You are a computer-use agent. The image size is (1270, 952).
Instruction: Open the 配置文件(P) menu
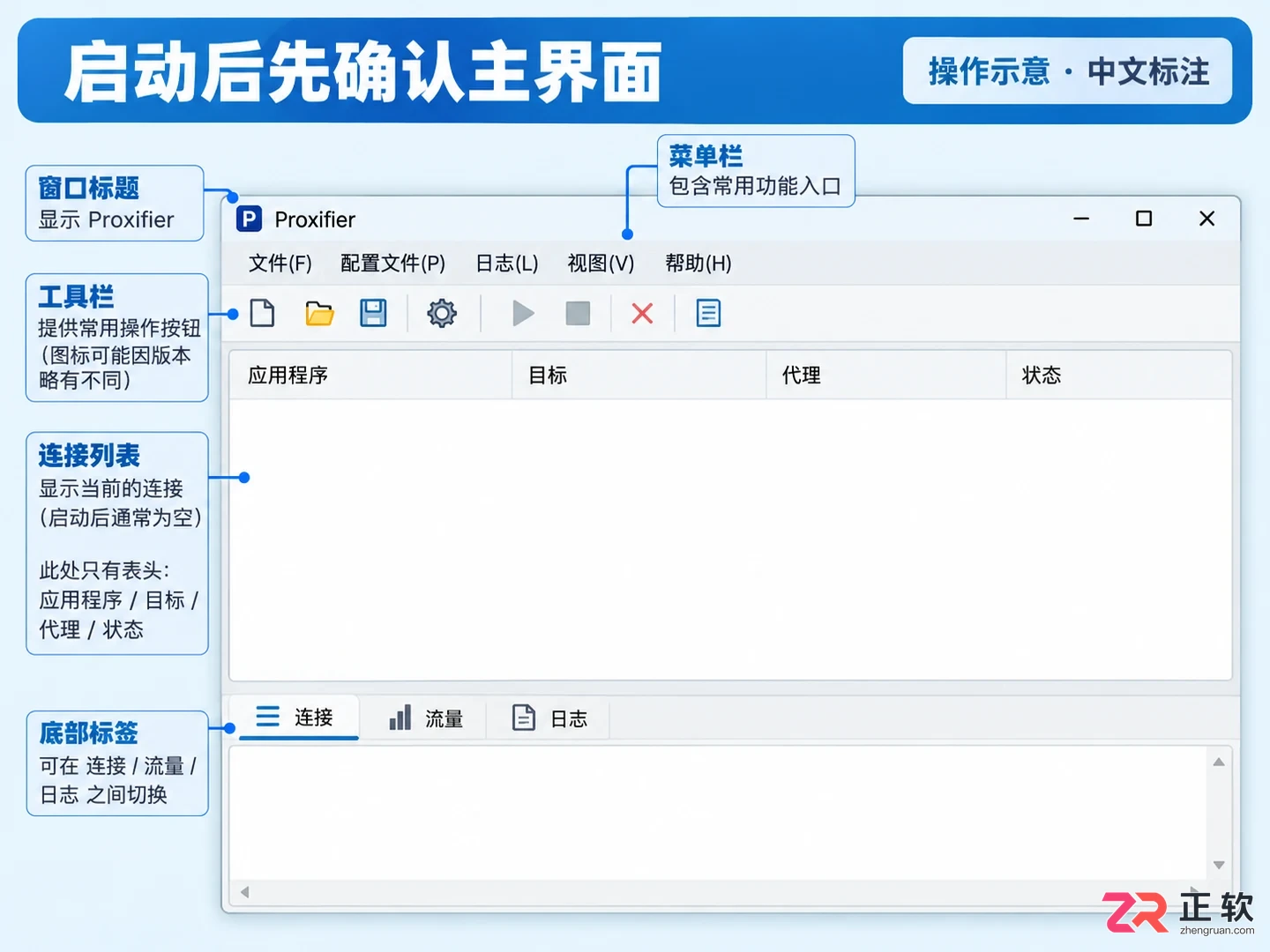tap(392, 264)
